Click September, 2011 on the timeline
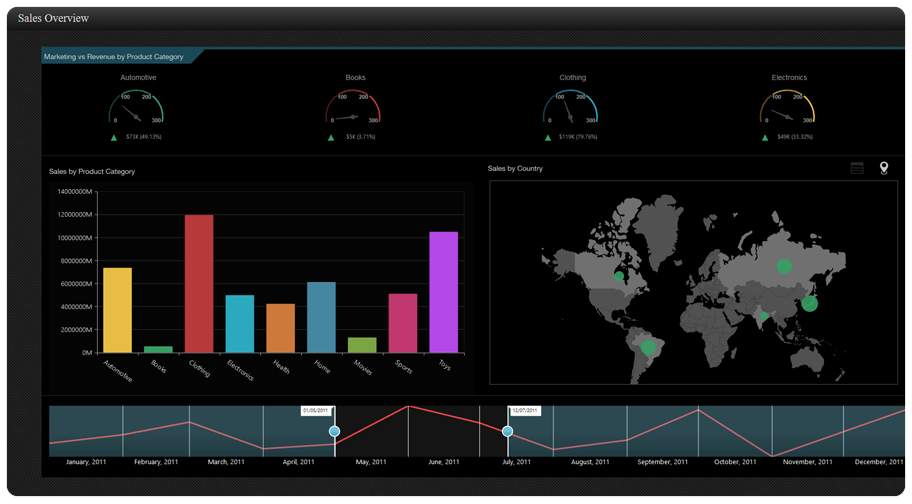The height and width of the screenshot is (504, 912). 662,462
